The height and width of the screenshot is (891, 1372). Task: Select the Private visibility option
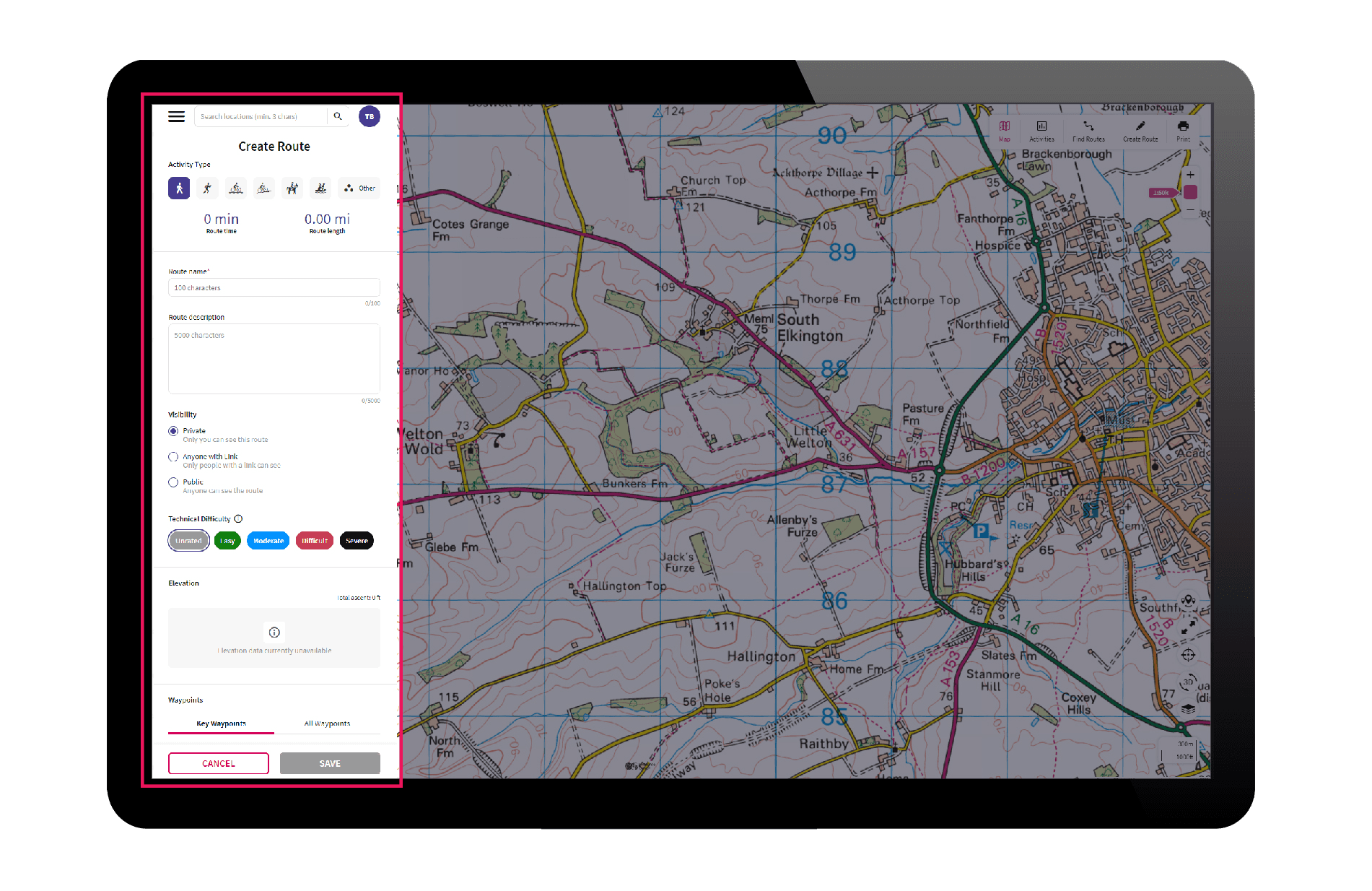(x=173, y=431)
